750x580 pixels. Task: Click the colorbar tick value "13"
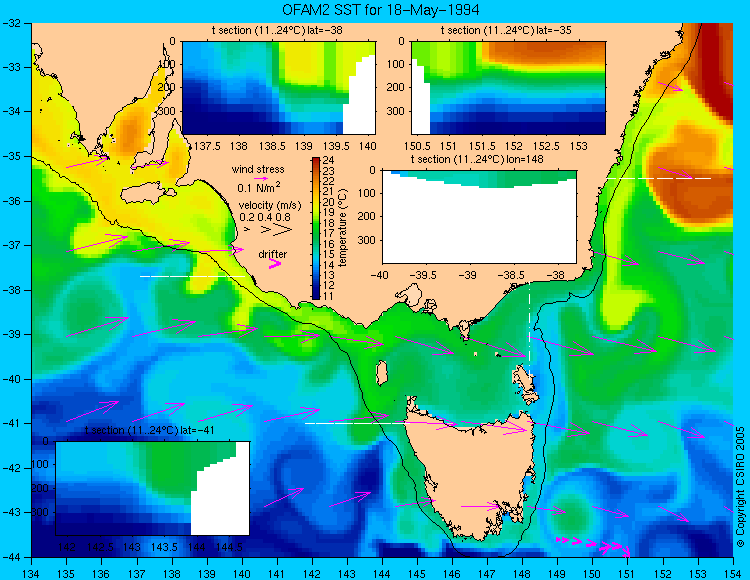click(328, 275)
